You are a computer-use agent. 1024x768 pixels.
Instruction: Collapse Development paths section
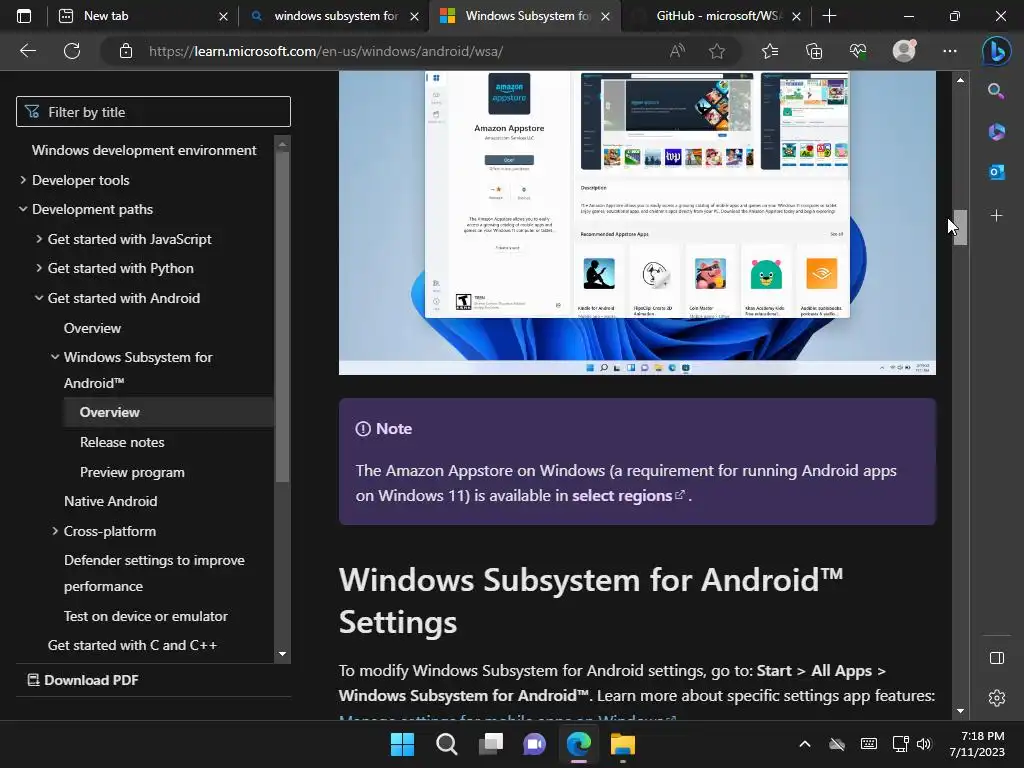(23, 209)
